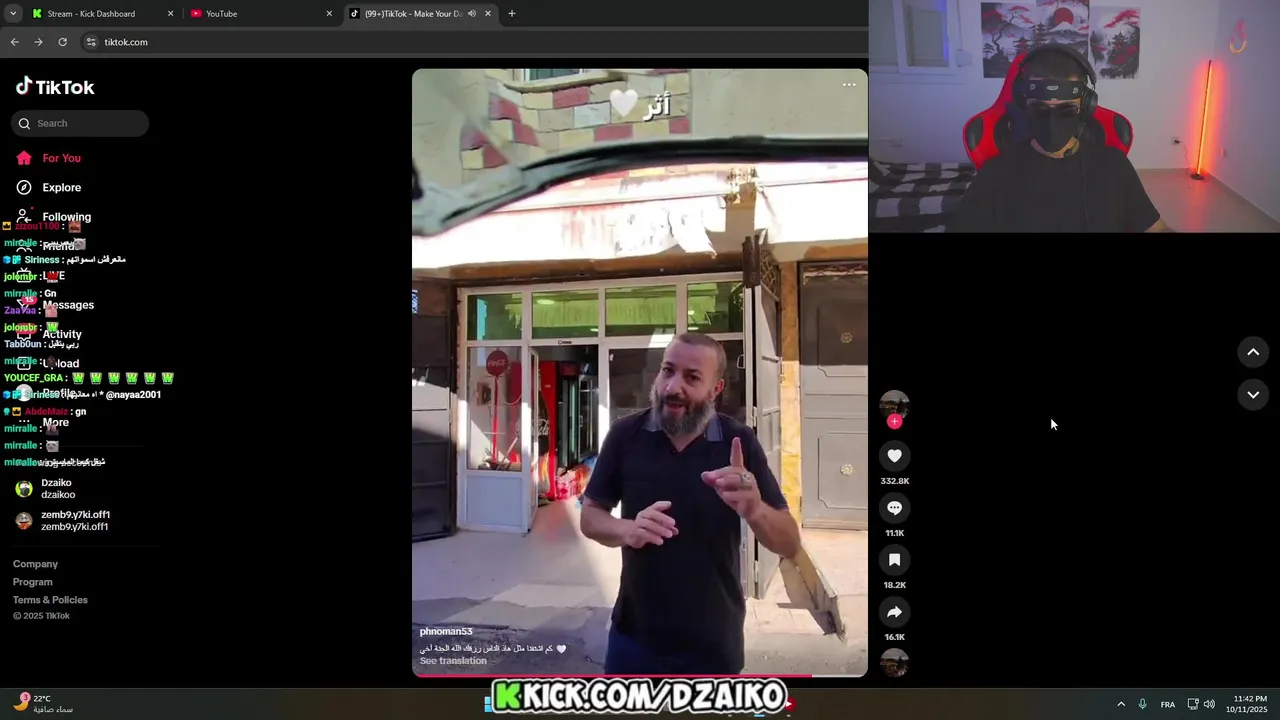Switch FRA keyboard language
1280x720 pixels.
(1168, 704)
